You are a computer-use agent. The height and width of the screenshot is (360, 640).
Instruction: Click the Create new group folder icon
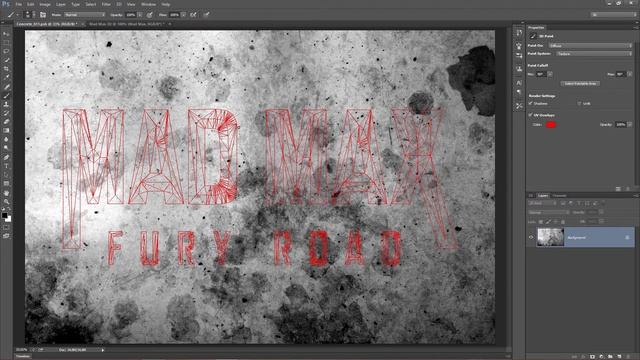(610, 356)
